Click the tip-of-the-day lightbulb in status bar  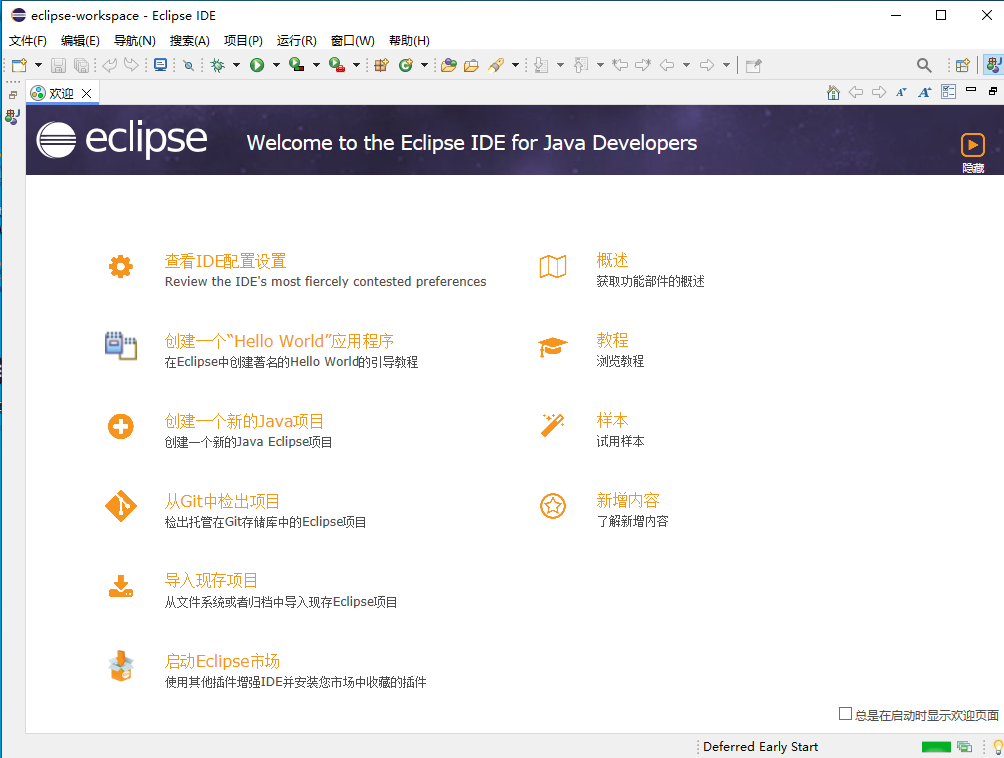coord(996,747)
